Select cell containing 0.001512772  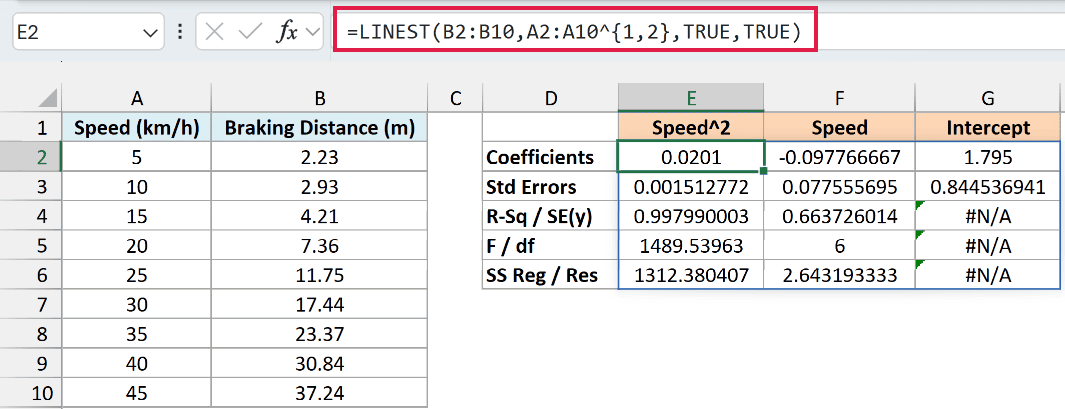pos(691,187)
